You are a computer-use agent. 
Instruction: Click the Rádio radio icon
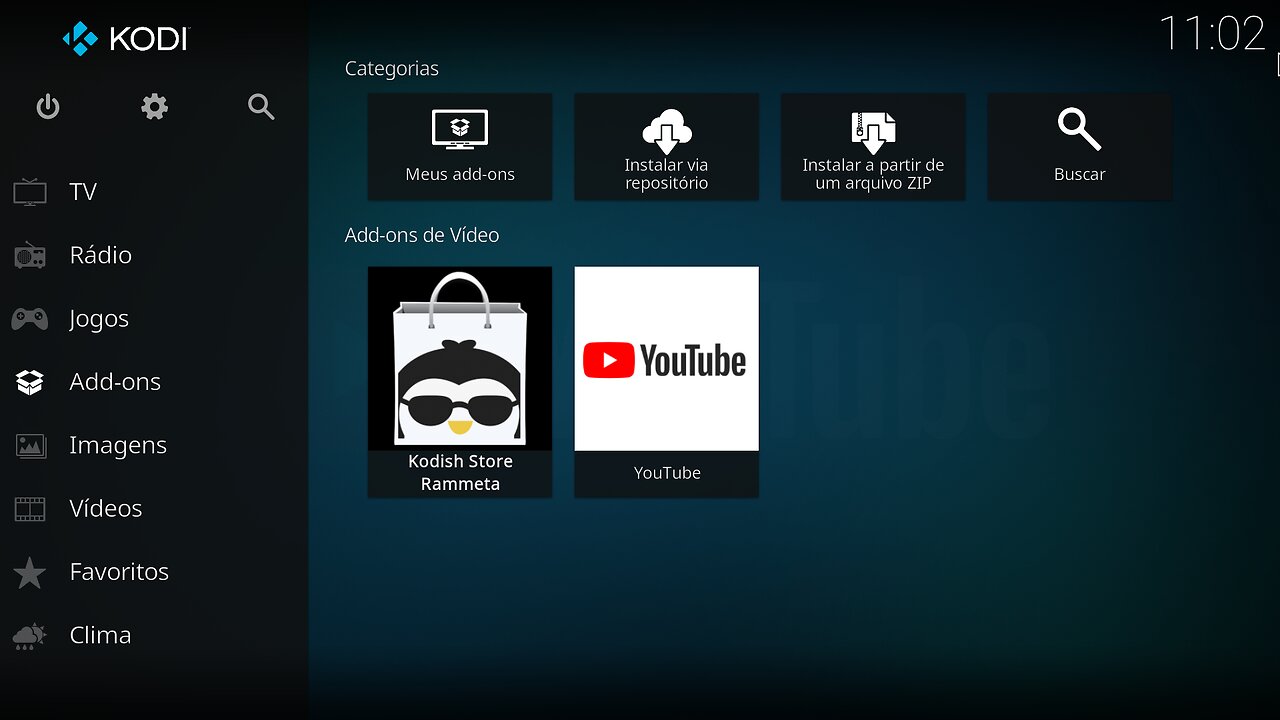tap(30, 255)
